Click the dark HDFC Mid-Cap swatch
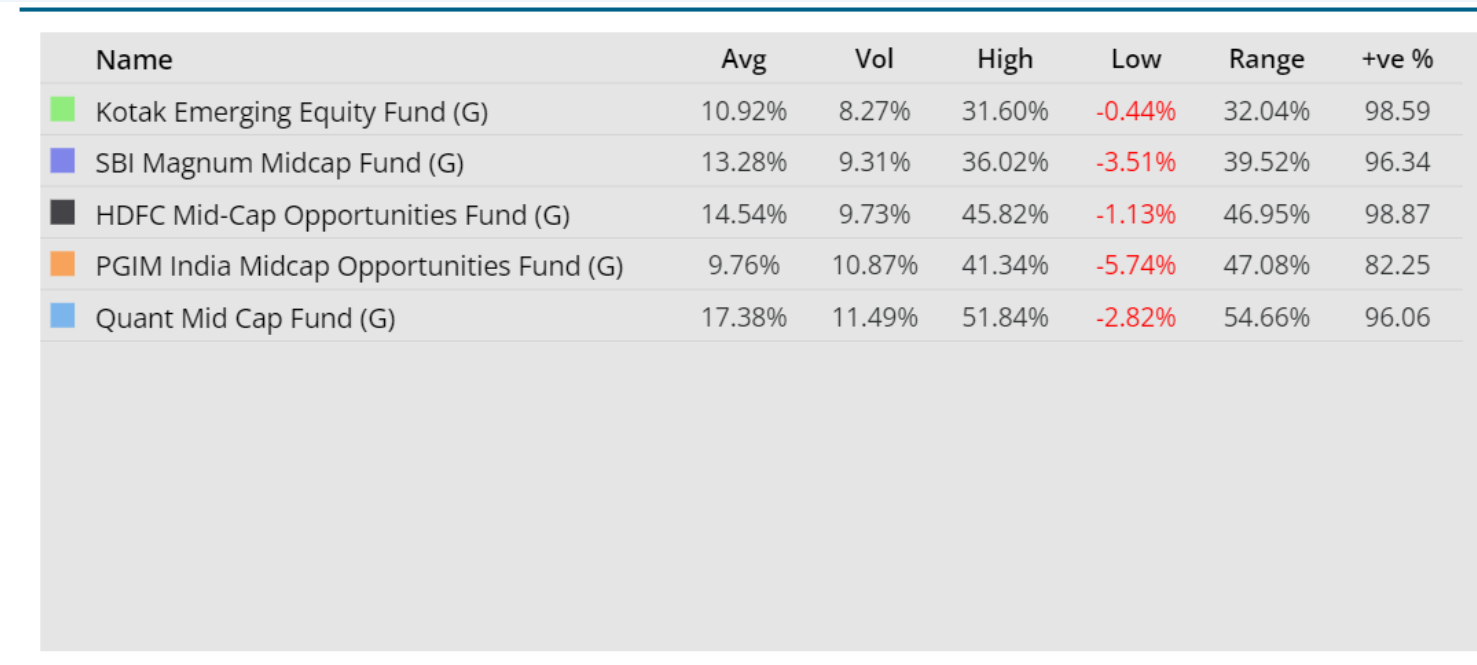This screenshot has height=665, width=1477. click(x=63, y=212)
